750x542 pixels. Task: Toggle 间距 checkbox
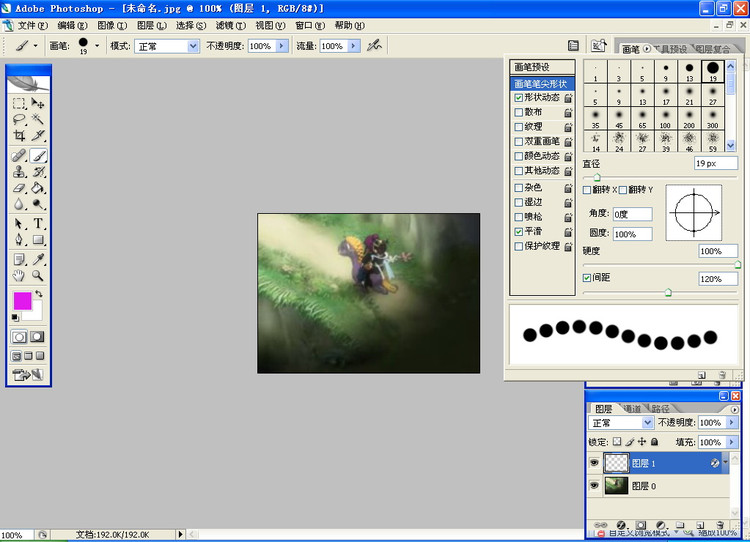pos(587,277)
